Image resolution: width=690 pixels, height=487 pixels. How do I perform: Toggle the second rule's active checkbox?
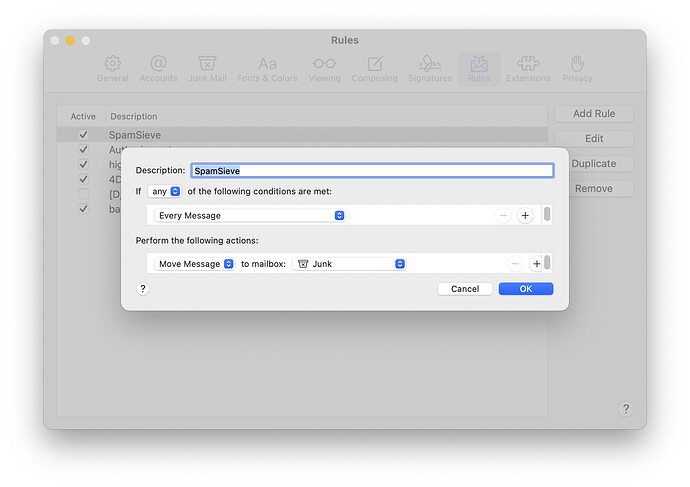pyautogui.click(x=83, y=150)
